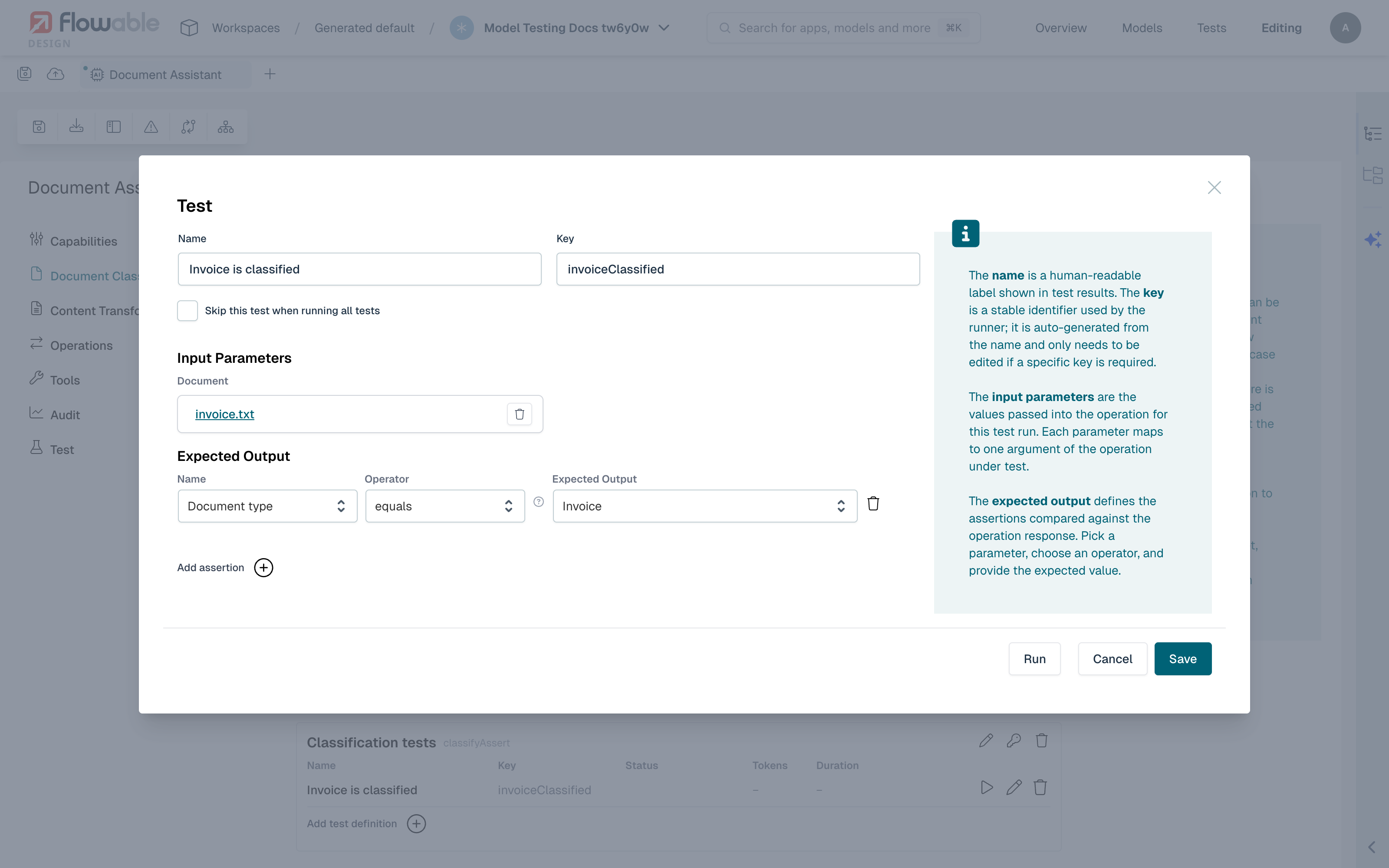This screenshot has height=868, width=1389.
Task: Collapse the right sidebar chevron
Action: pyautogui.click(x=1372, y=847)
